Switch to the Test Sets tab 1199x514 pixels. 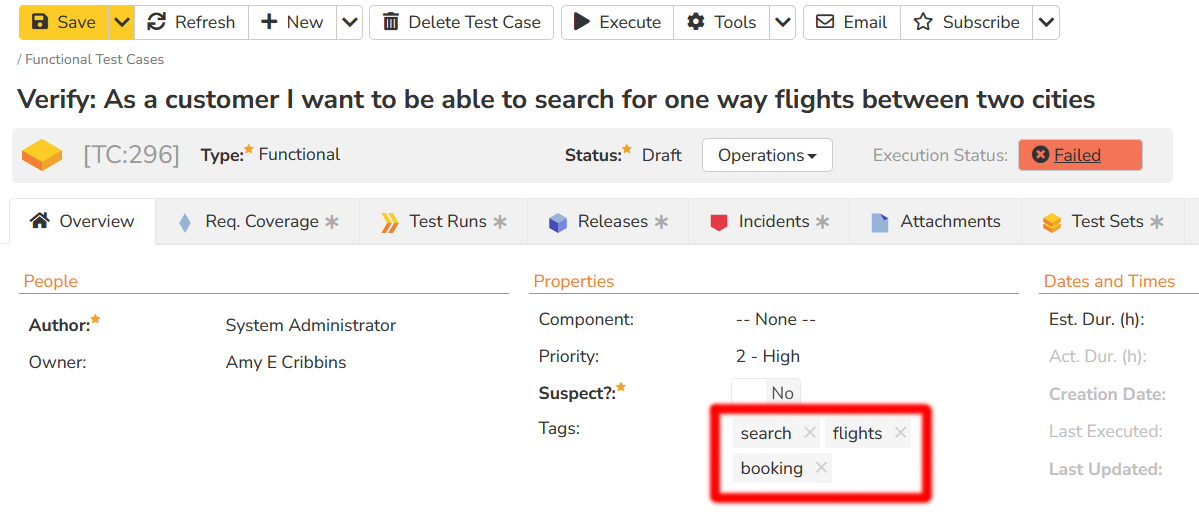pyautogui.click(x=1103, y=222)
